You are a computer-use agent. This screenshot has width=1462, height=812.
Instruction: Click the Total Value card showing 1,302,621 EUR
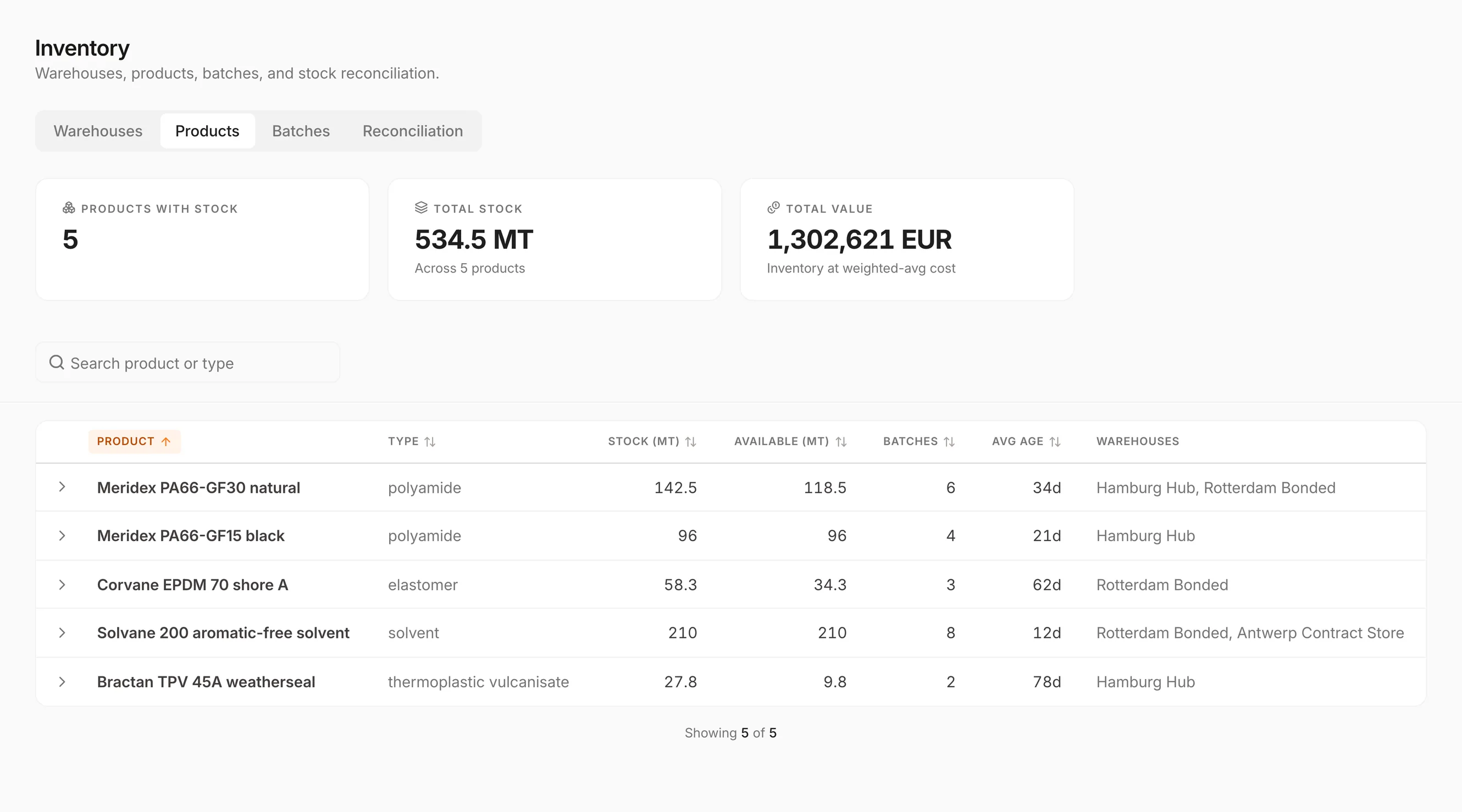click(907, 240)
